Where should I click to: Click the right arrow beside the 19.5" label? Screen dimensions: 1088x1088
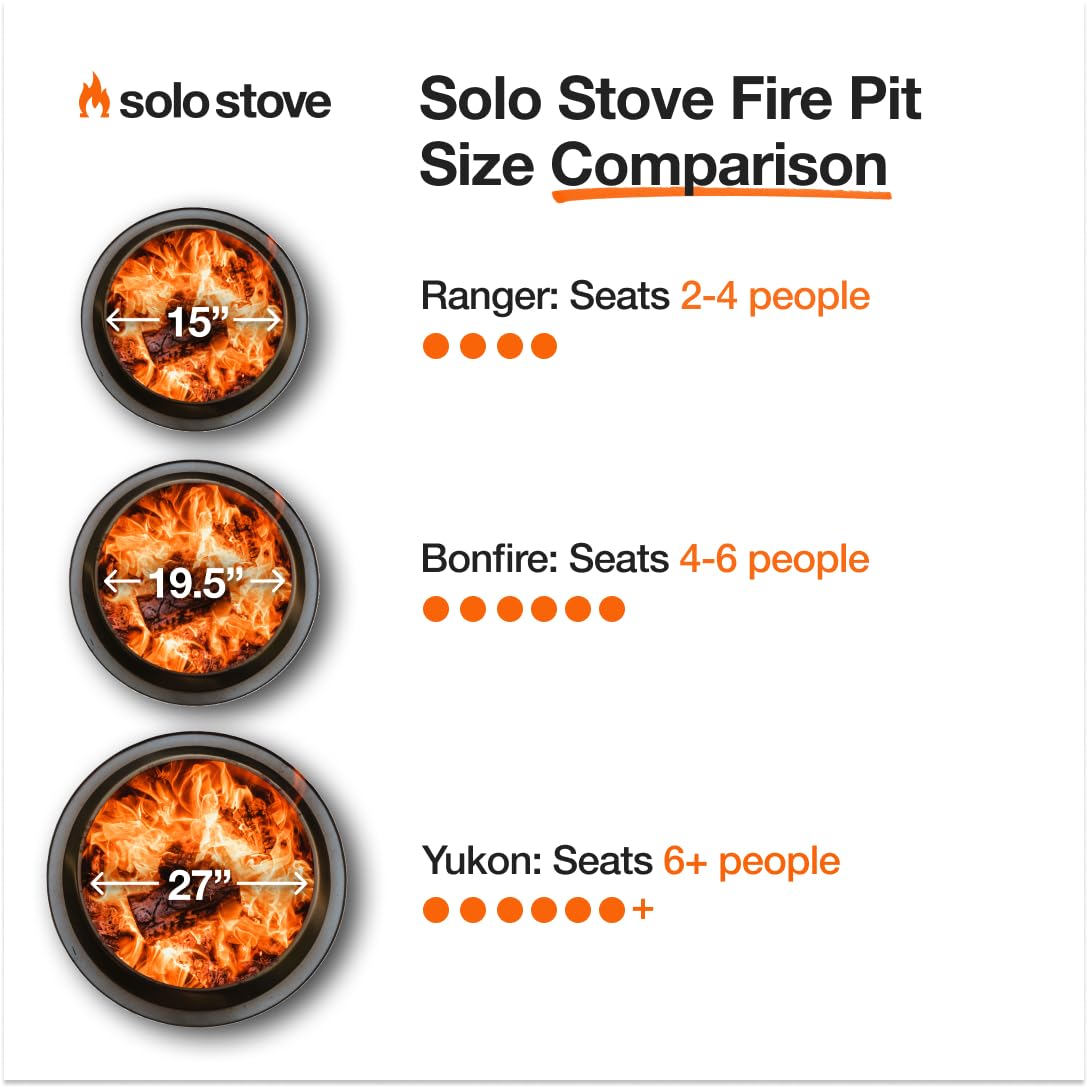point(266,581)
